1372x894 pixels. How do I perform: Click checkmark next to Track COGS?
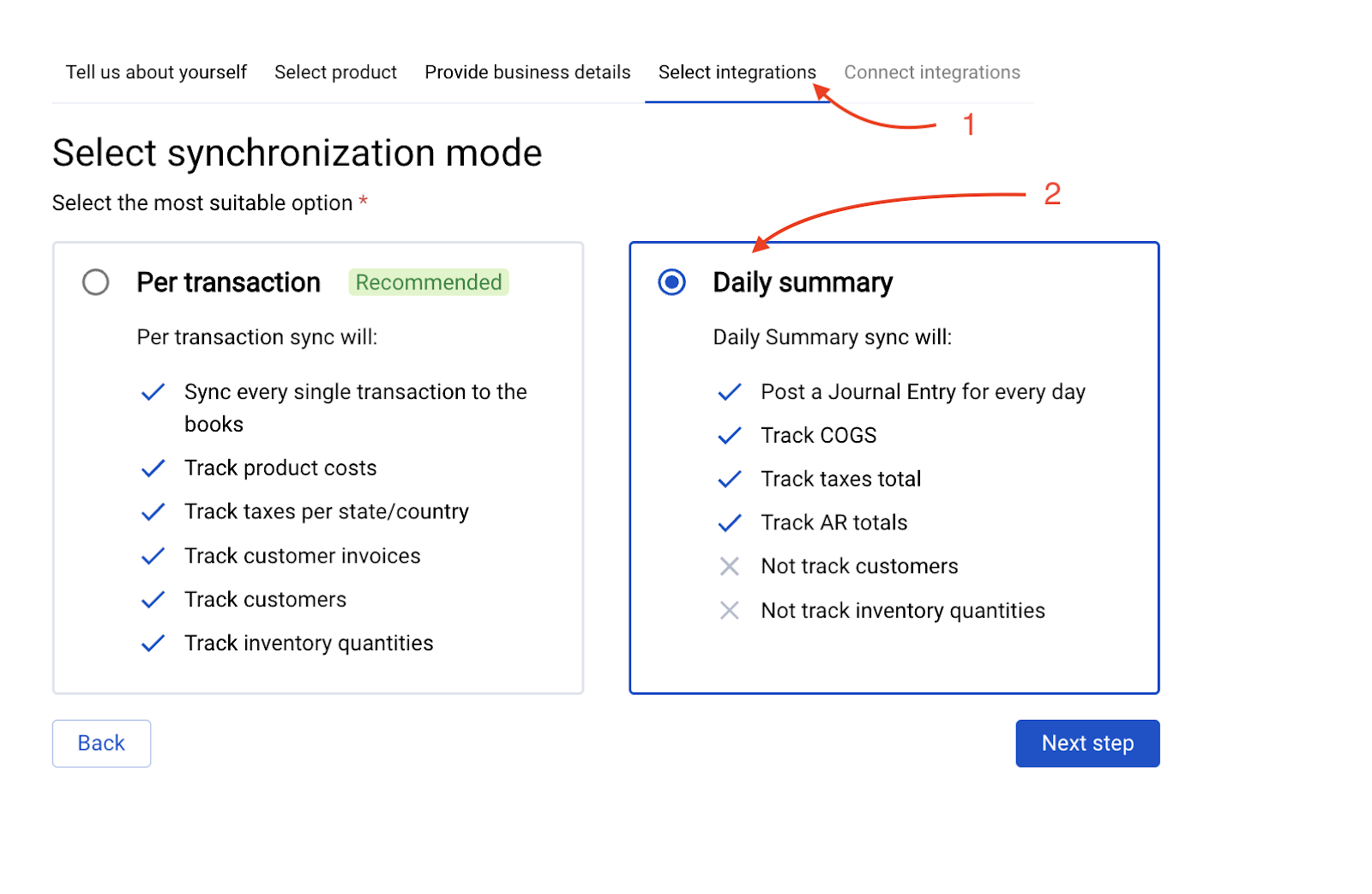point(730,436)
